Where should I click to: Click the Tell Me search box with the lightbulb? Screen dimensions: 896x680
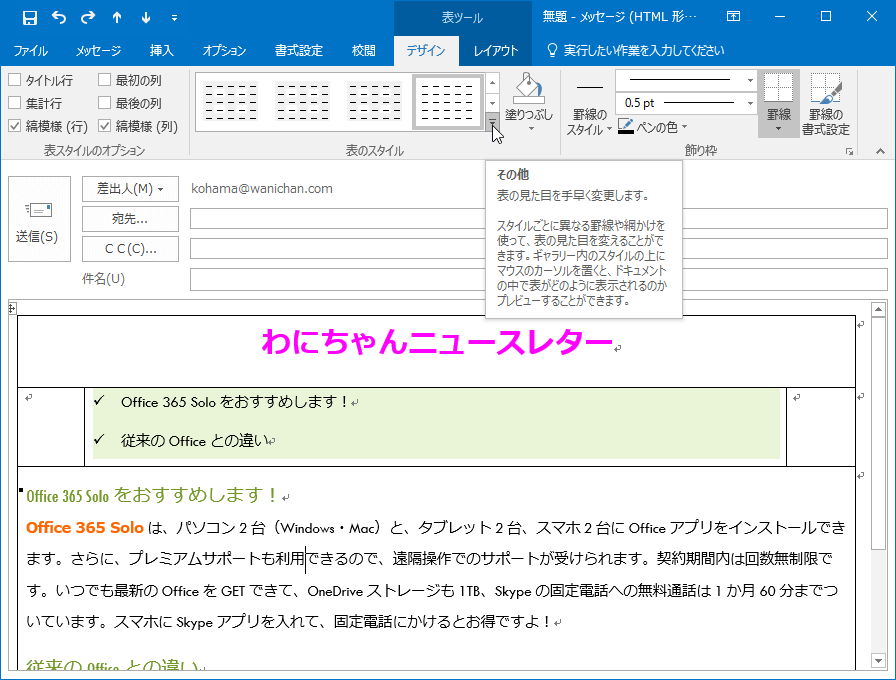tap(635, 50)
